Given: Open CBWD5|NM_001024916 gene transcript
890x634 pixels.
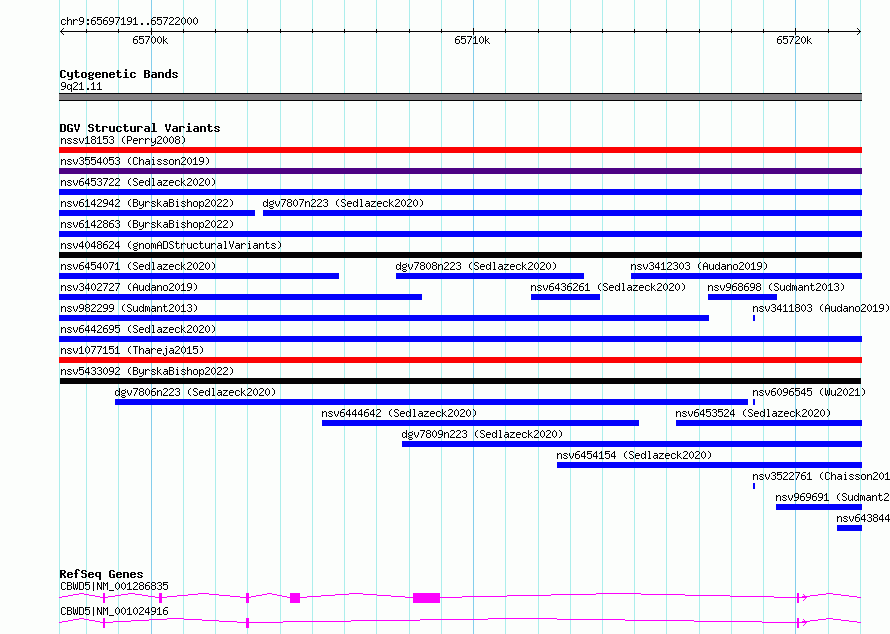Looking at the screenshot, I should (x=460, y=623).
